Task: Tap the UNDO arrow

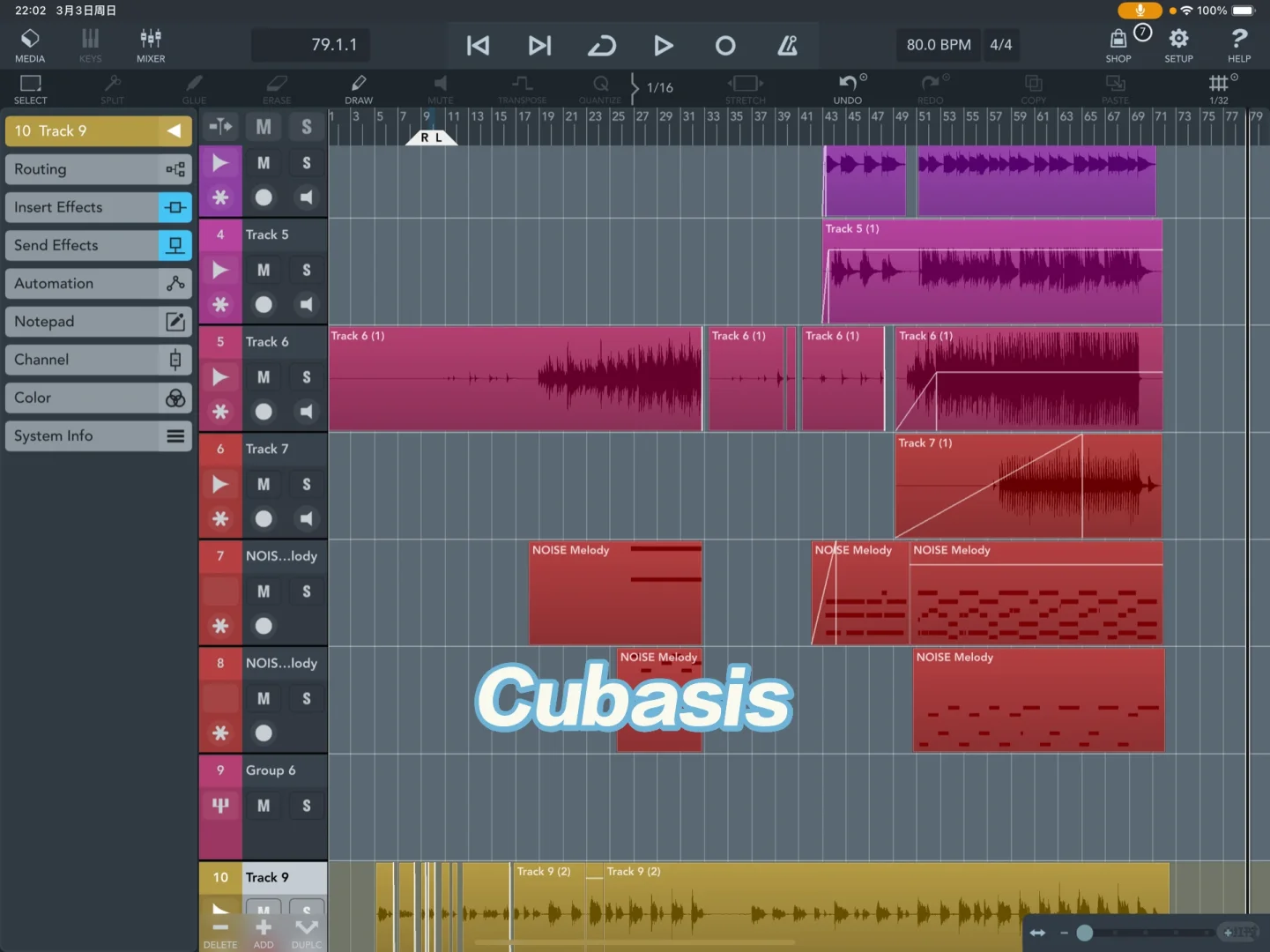Action: click(x=848, y=88)
